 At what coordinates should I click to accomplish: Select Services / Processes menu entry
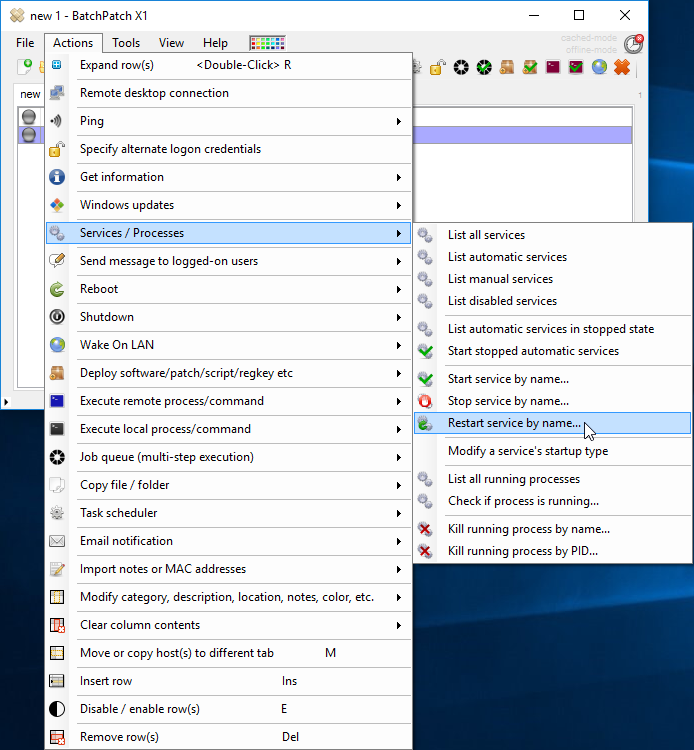click(x=229, y=233)
